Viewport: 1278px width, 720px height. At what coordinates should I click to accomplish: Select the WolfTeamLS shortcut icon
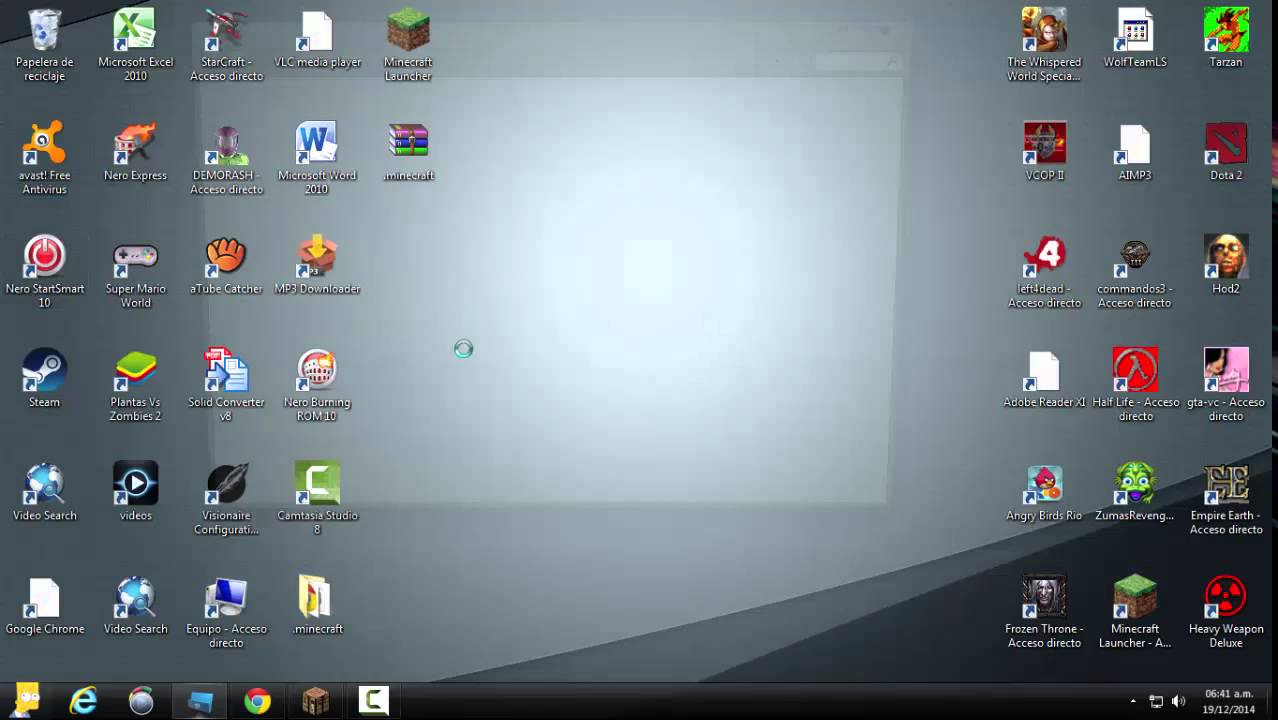(1135, 30)
